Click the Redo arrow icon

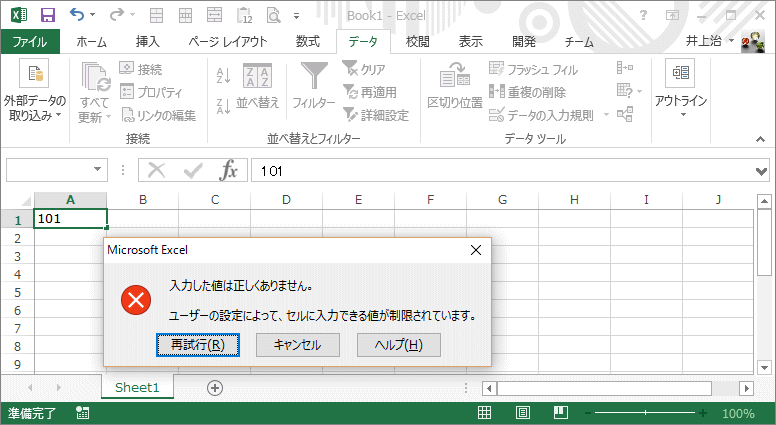point(117,15)
